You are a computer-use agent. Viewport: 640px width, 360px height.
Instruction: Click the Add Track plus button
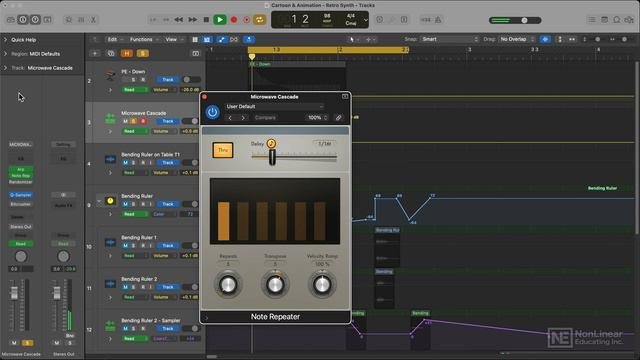[x=95, y=53]
